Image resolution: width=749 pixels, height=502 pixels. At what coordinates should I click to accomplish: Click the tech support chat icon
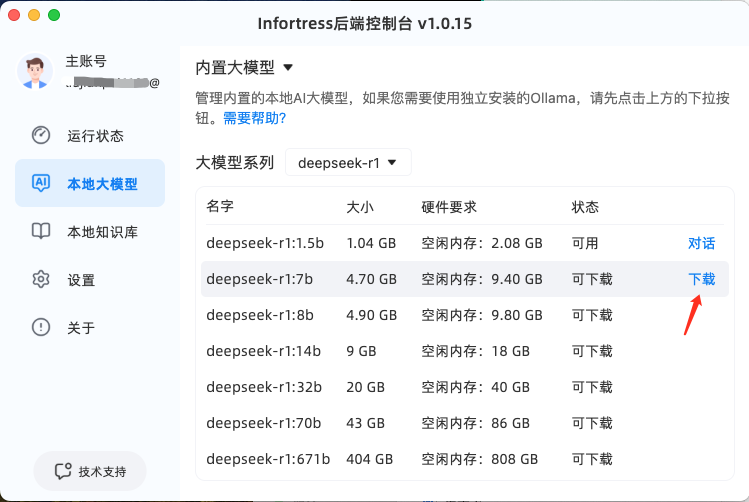tap(63, 471)
